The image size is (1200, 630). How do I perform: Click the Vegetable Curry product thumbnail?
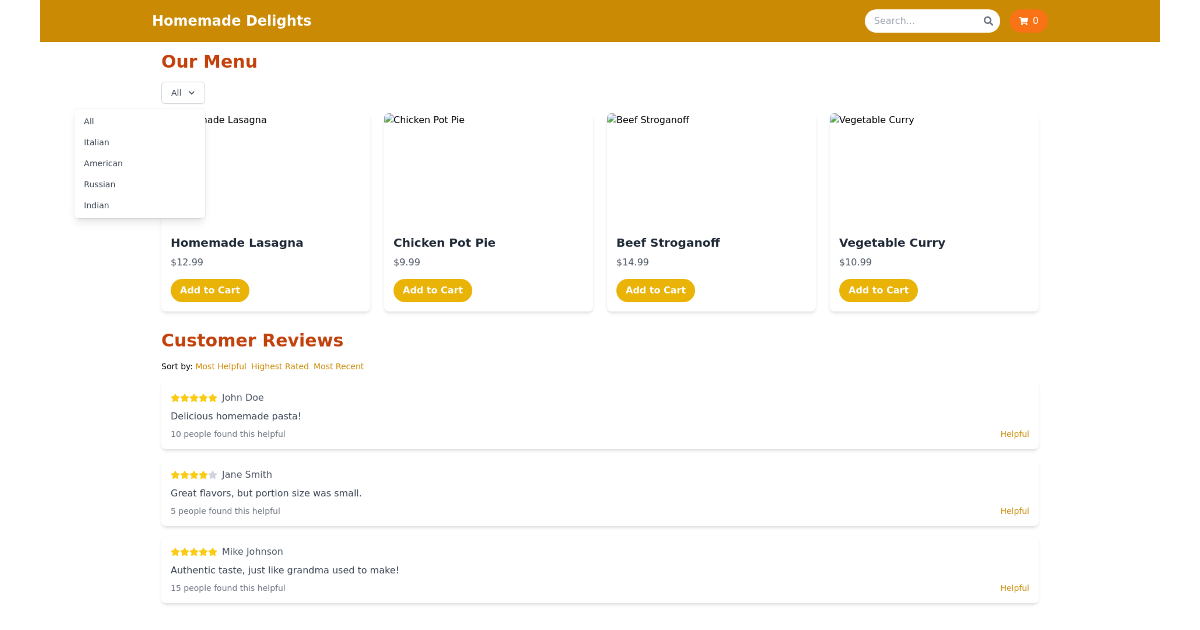pyautogui.click(x=933, y=165)
